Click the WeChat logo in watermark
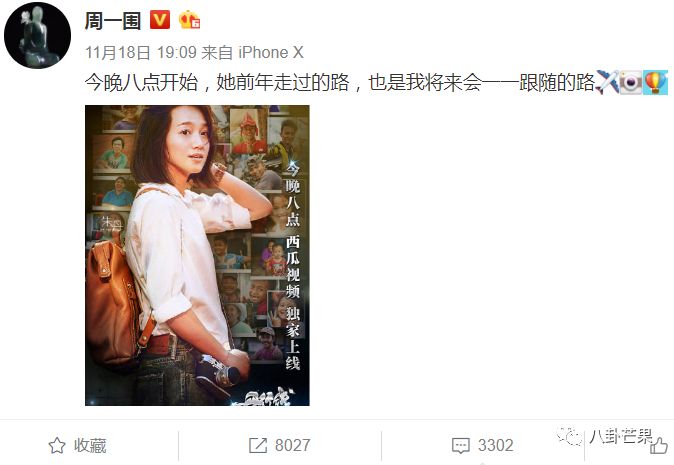The height and width of the screenshot is (465, 674). tap(570, 436)
